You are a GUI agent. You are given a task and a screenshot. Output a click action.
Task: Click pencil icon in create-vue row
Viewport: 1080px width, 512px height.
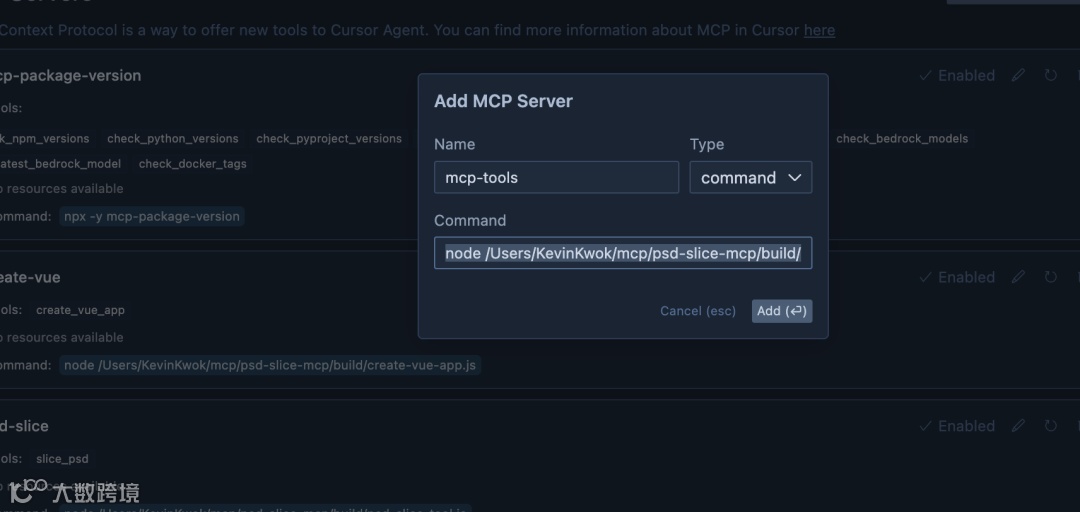point(1018,277)
